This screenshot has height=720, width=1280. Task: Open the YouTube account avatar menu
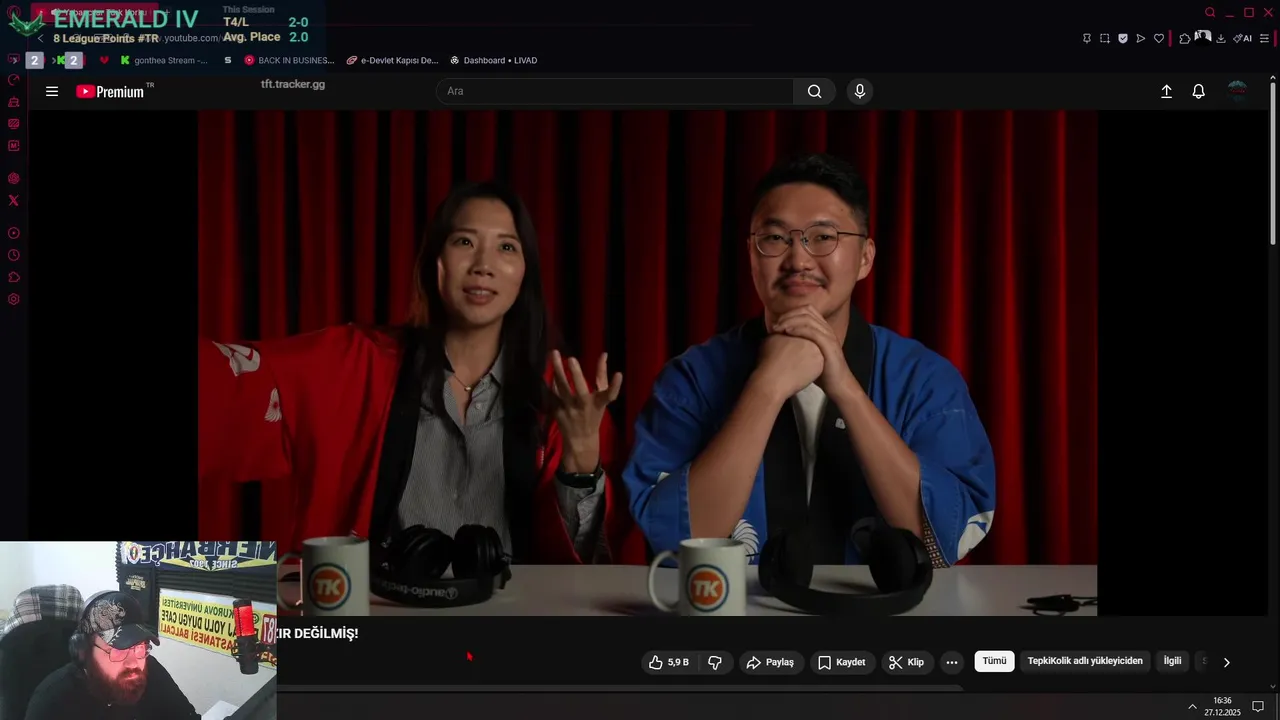point(1237,91)
